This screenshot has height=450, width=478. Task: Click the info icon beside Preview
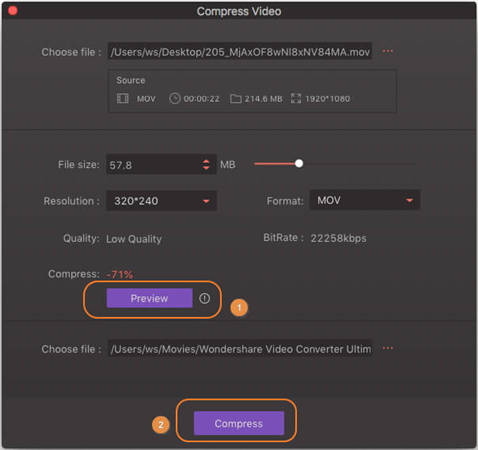coord(204,298)
